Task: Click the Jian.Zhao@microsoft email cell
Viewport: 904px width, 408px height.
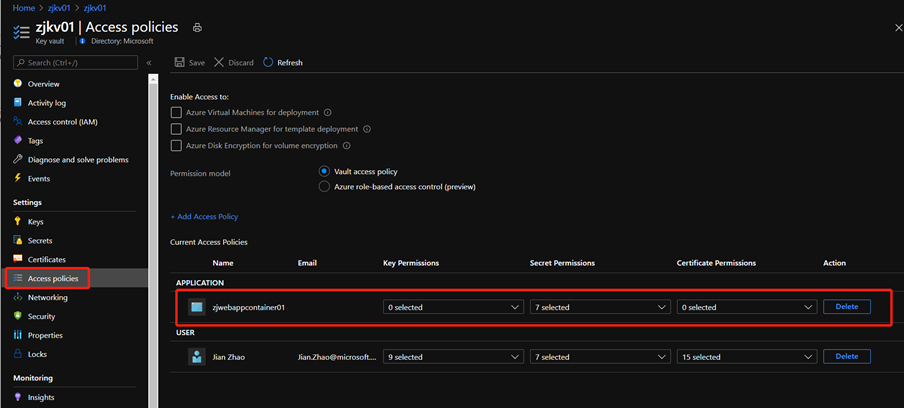Action: click(x=337, y=357)
